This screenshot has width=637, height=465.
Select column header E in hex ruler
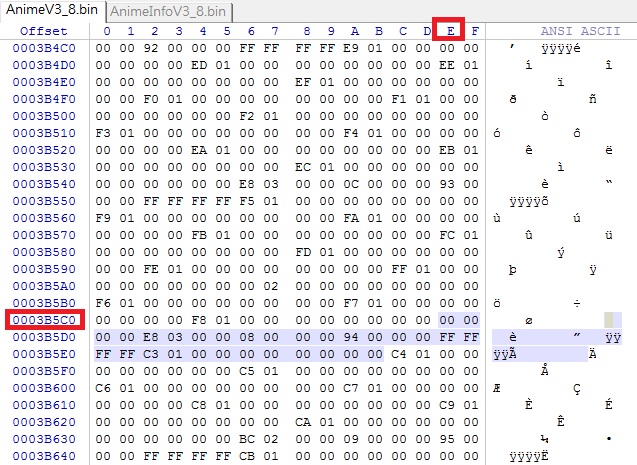click(449, 31)
